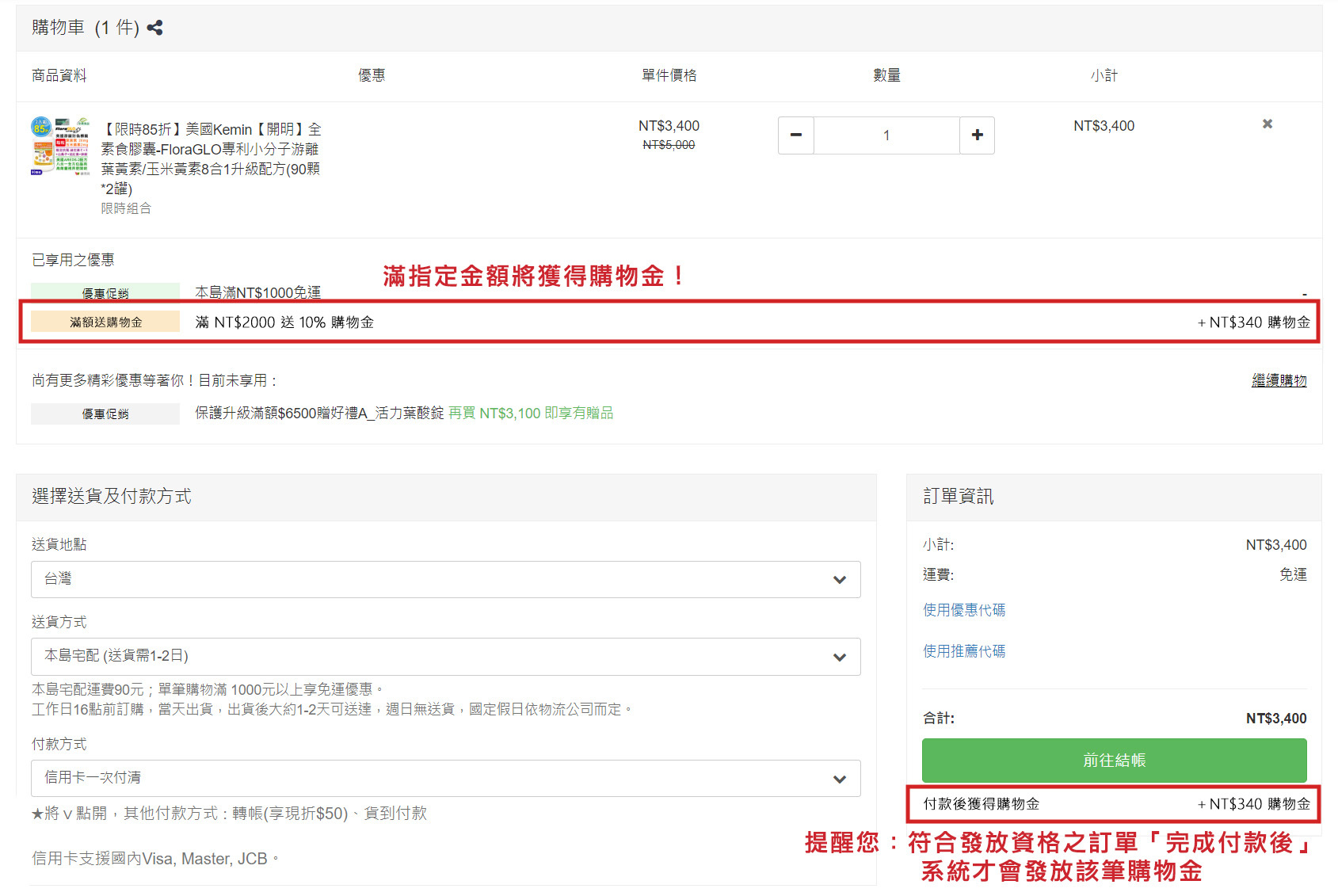Image resolution: width=1338 pixels, height=896 pixels.
Task: Click the 滿 NT$2000 送 10% 購物金 promotion text
Action: pos(284,322)
